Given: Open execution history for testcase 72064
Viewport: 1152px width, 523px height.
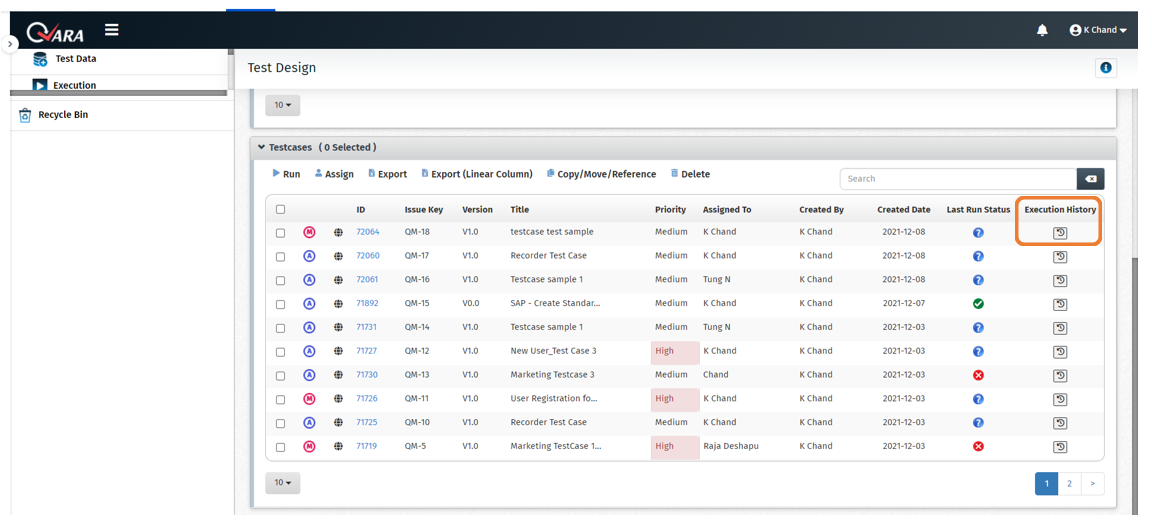Looking at the screenshot, I should pyautogui.click(x=1060, y=233).
